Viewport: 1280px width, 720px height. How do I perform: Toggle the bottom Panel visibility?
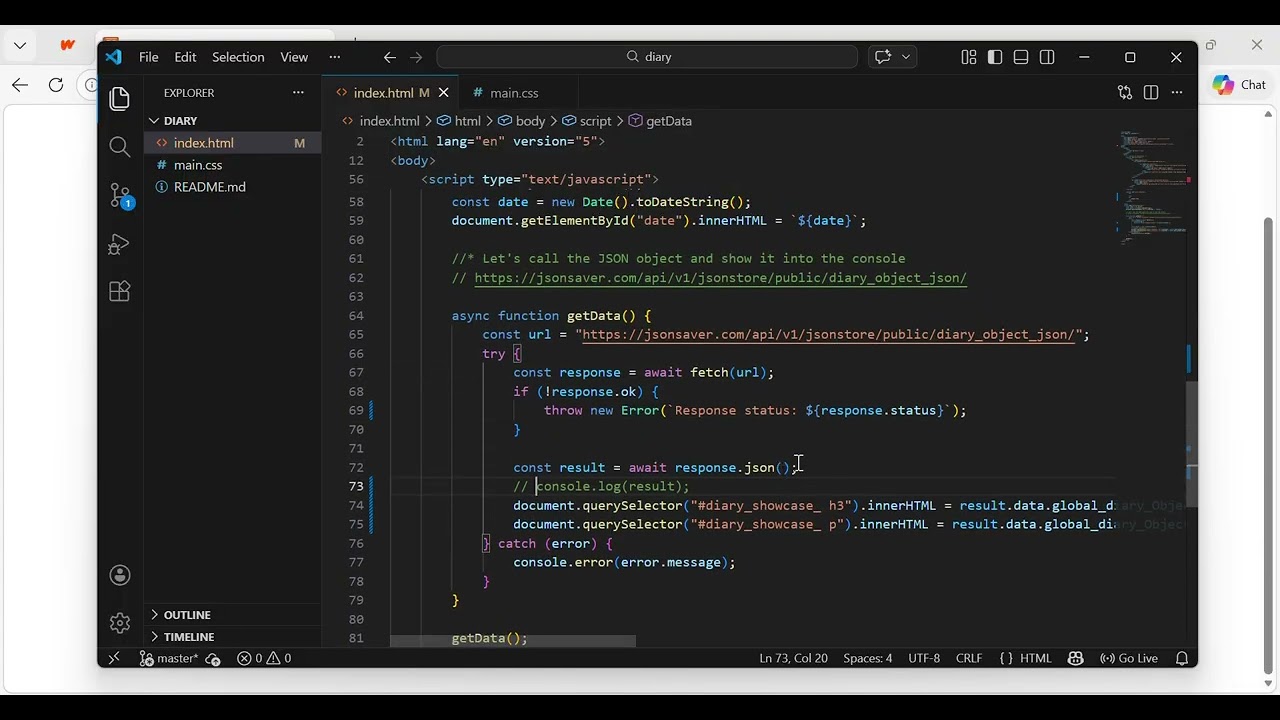pos(1021,57)
